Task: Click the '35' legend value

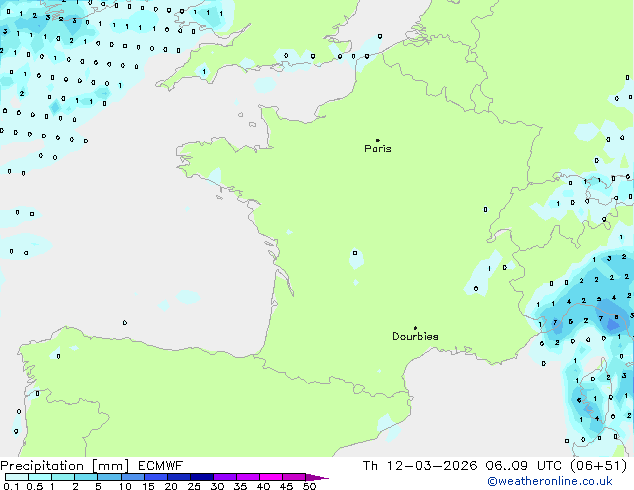Action: pyautogui.click(x=240, y=486)
